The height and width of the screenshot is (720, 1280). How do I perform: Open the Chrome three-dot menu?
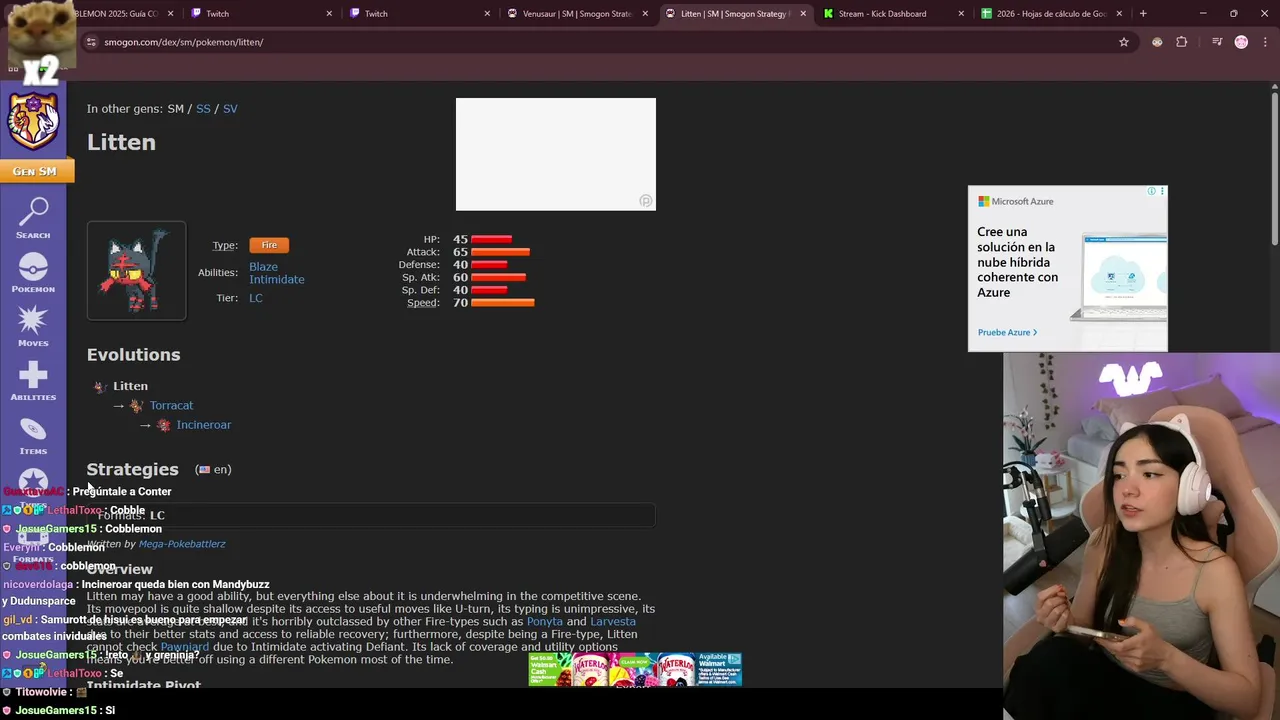tap(1265, 42)
